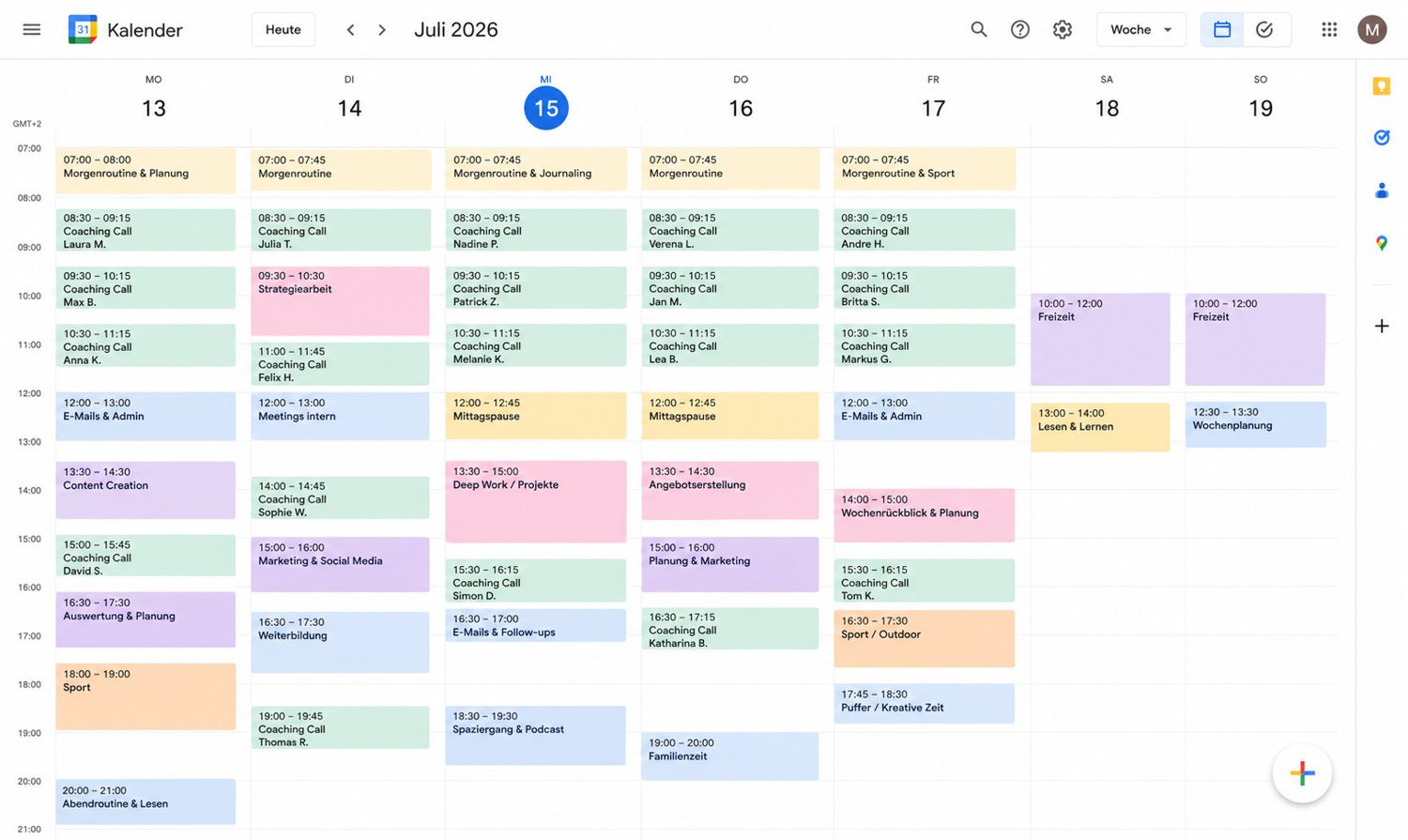
Task: Open Angebotserstellung event
Action: pos(730,490)
